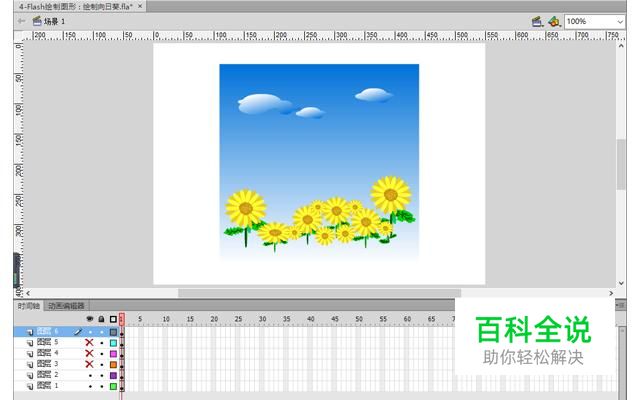Click the stage horizontal scroll right arrow
The width and height of the screenshot is (640, 400).
point(611,293)
